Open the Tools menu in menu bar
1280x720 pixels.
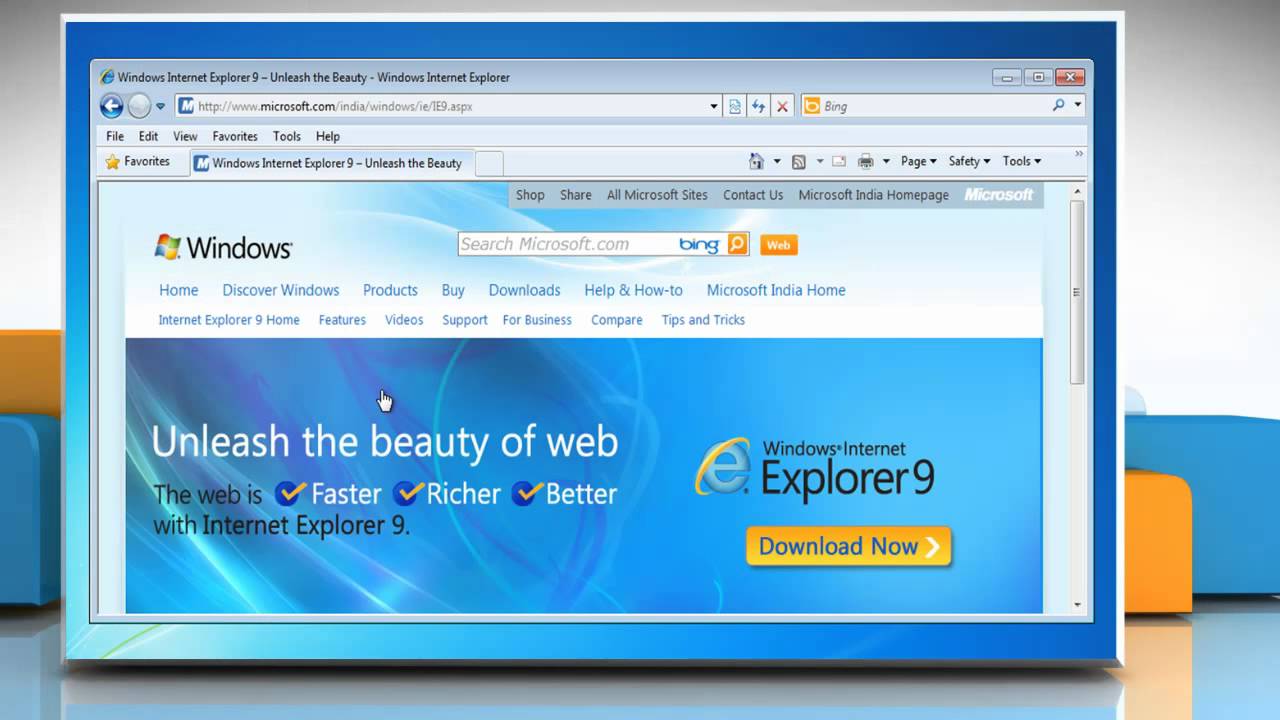point(287,136)
